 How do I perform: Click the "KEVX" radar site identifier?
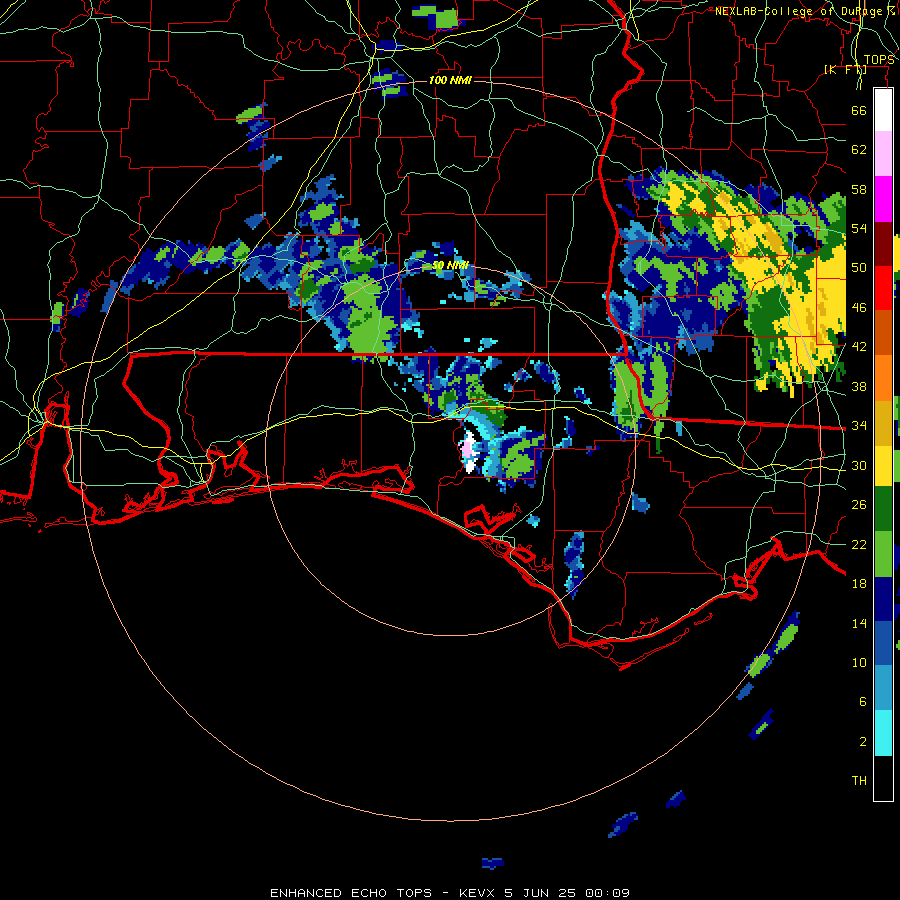click(478, 893)
